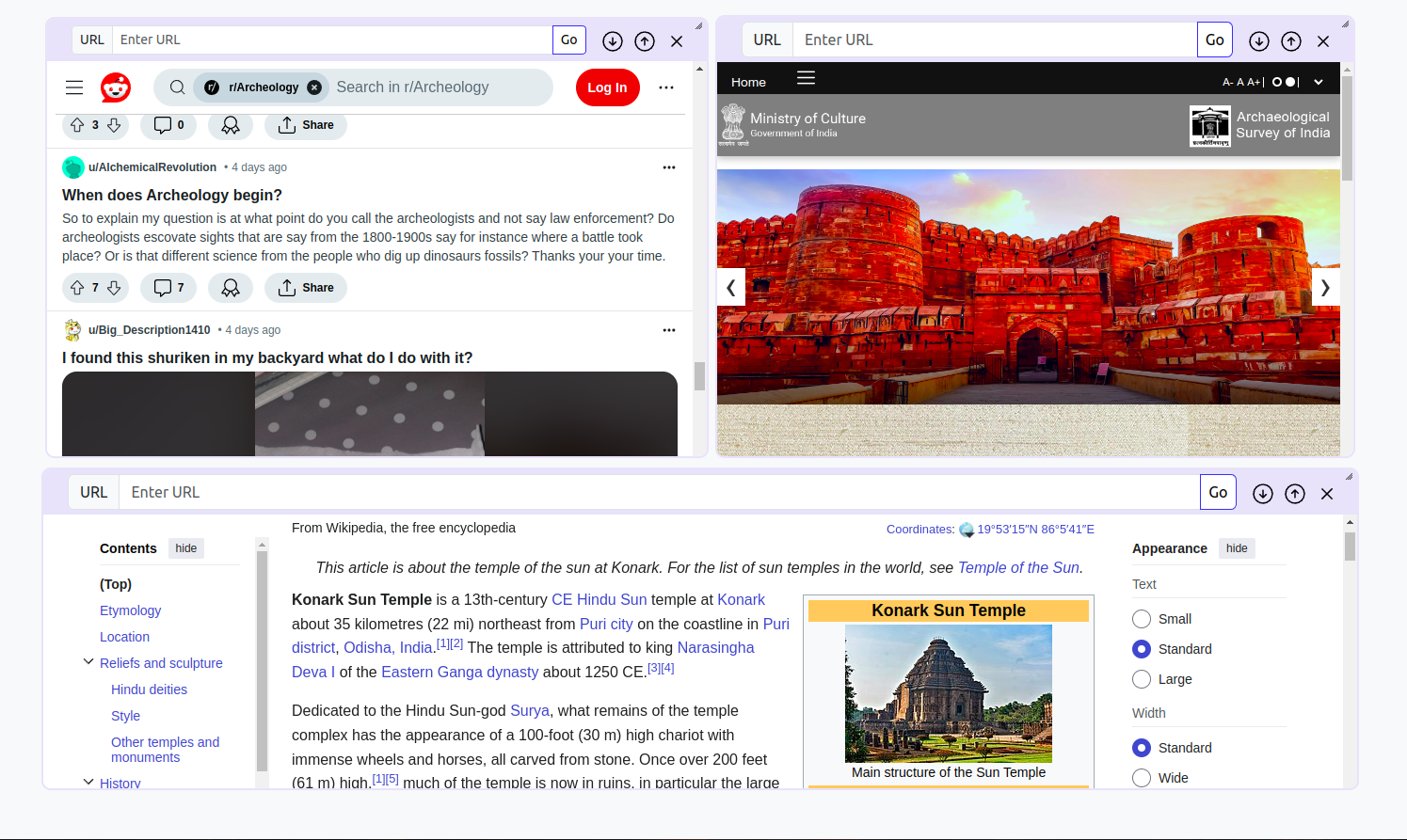Expand the History section in Contents
The image size is (1407, 840).
click(x=88, y=782)
